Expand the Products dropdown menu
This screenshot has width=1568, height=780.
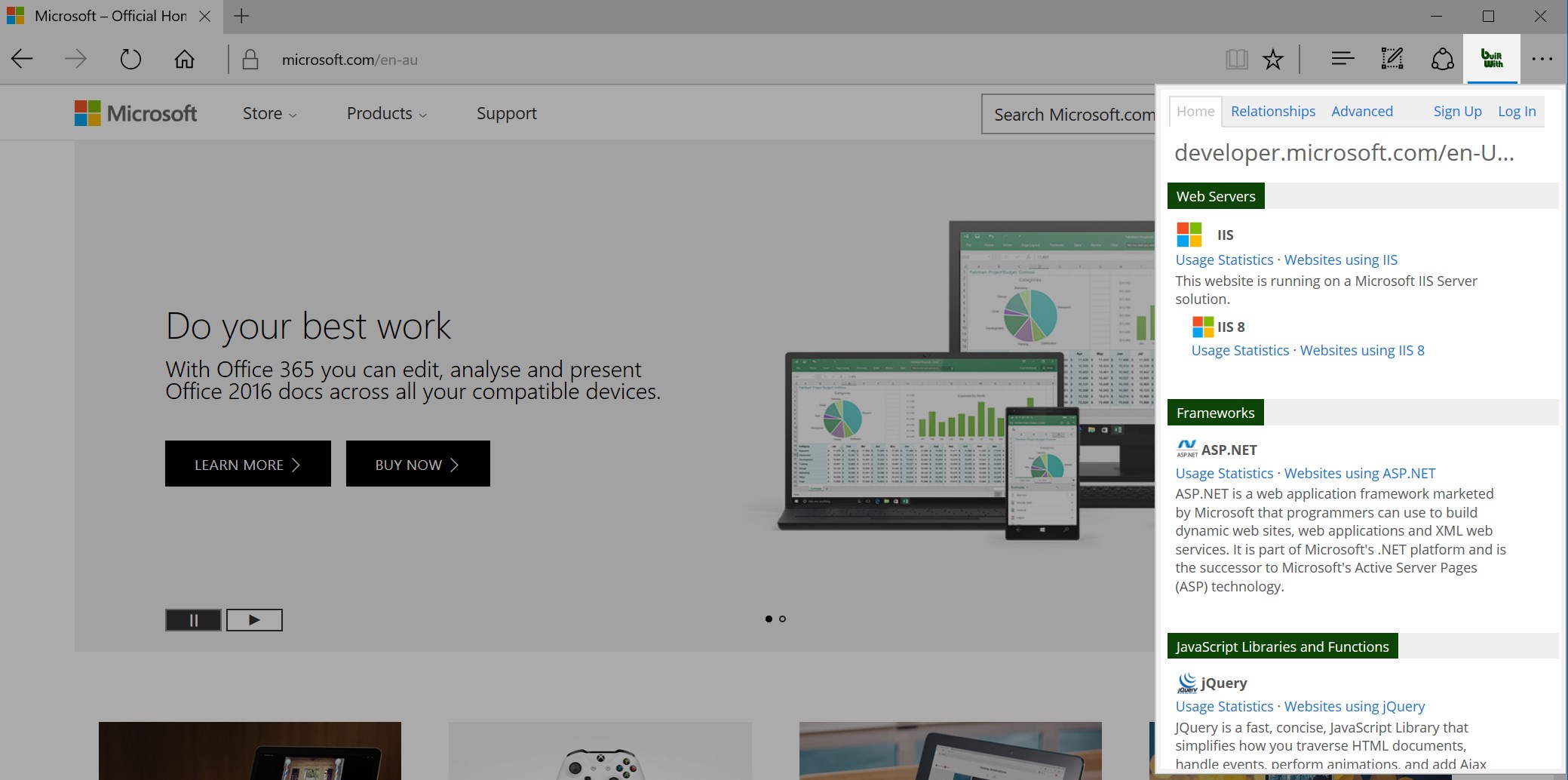[387, 113]
